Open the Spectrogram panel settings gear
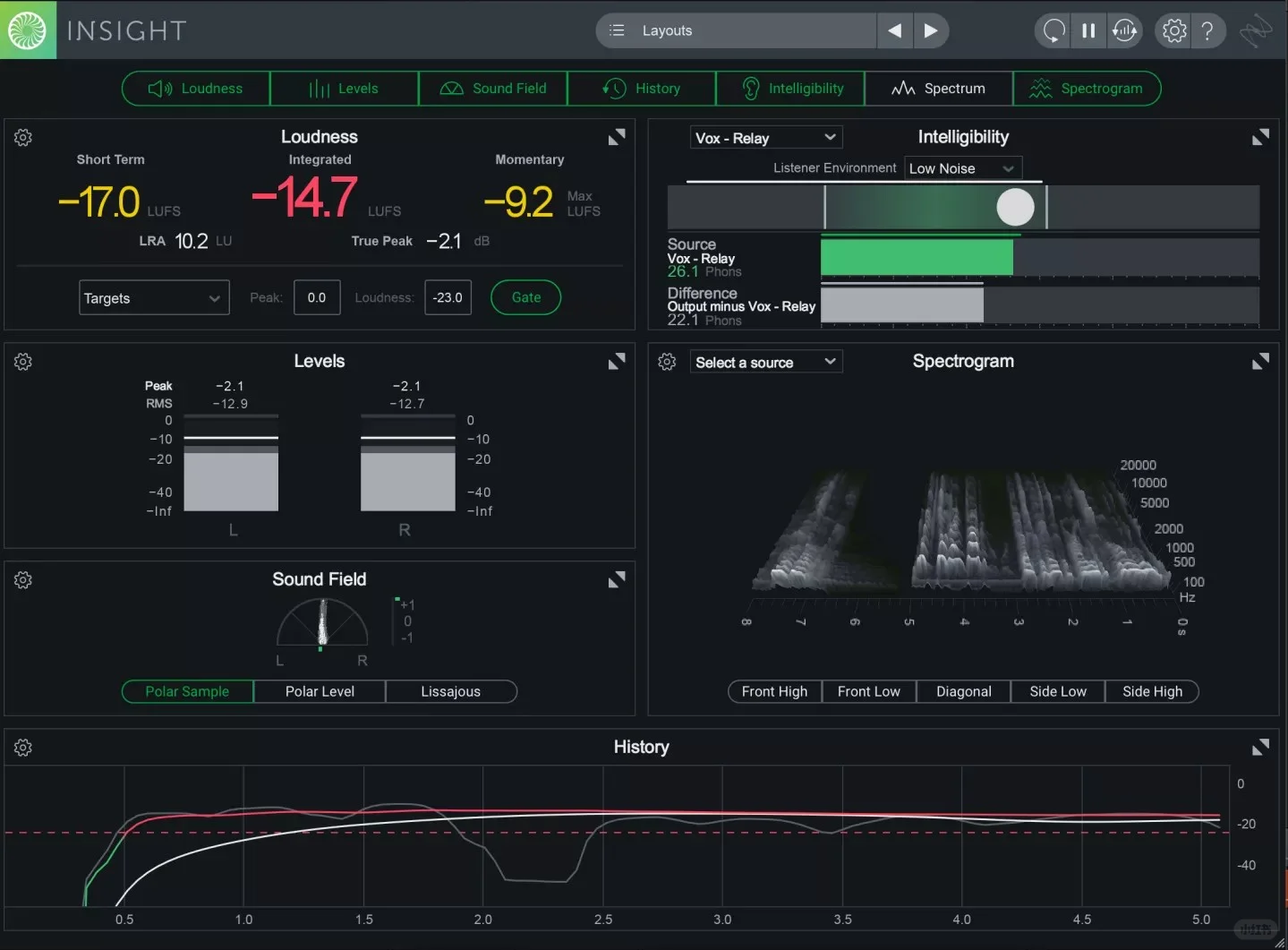 [x=667, y=362]
